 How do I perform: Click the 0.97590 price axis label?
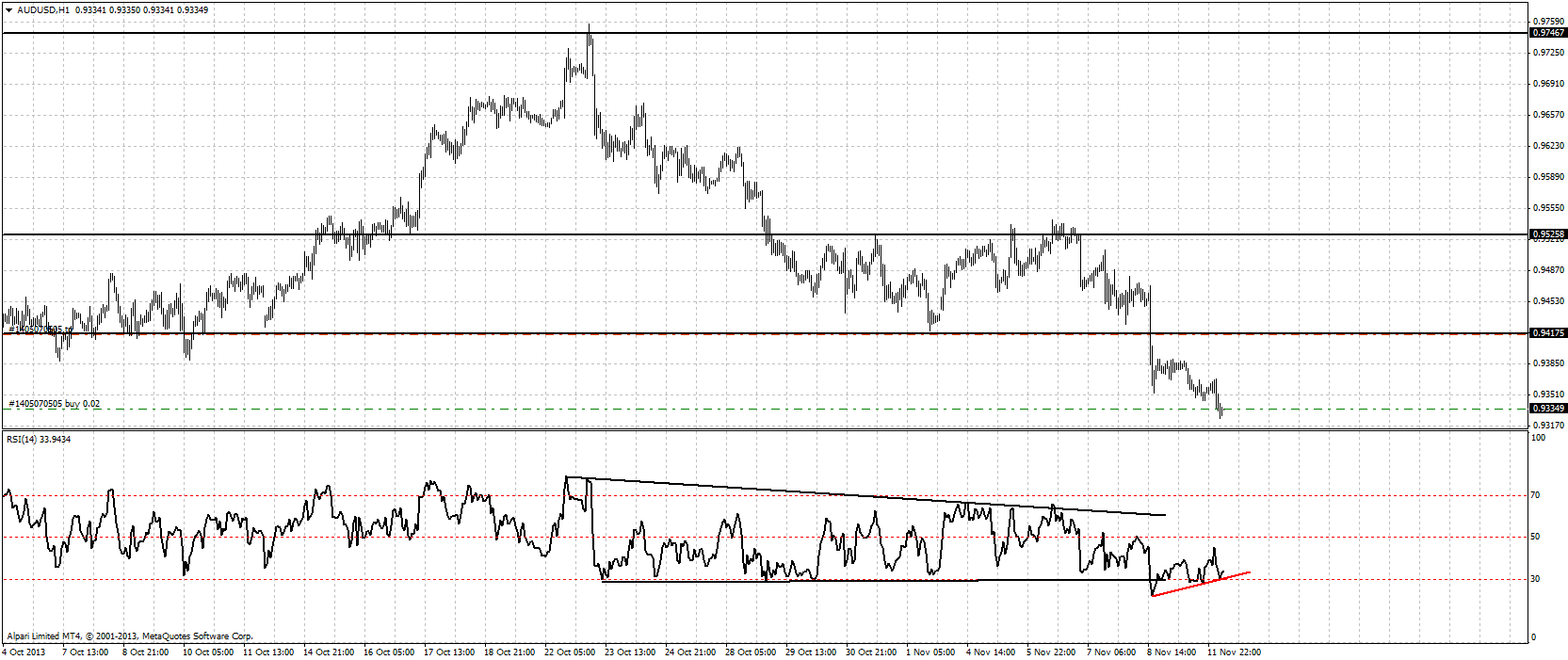[1549, 21]
